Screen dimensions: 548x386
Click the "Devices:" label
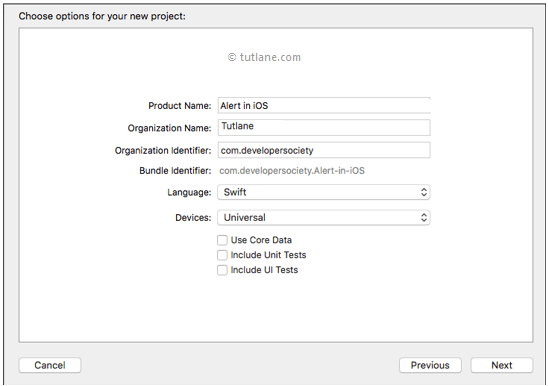tap(193, 218)
